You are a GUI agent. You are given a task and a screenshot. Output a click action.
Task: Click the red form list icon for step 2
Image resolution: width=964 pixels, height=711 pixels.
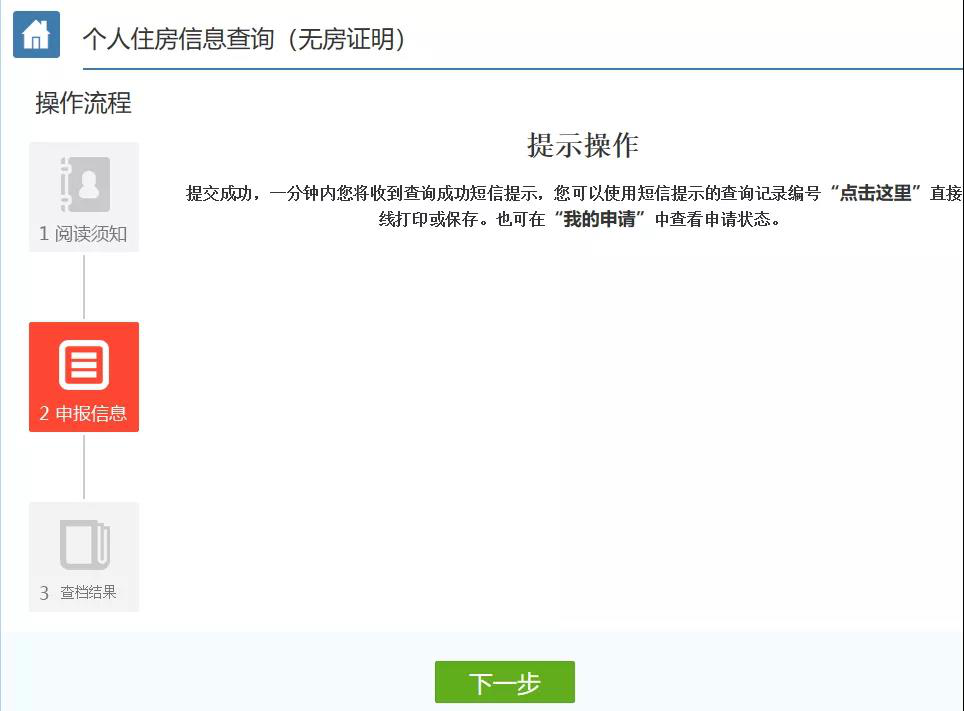coord(84,365)
